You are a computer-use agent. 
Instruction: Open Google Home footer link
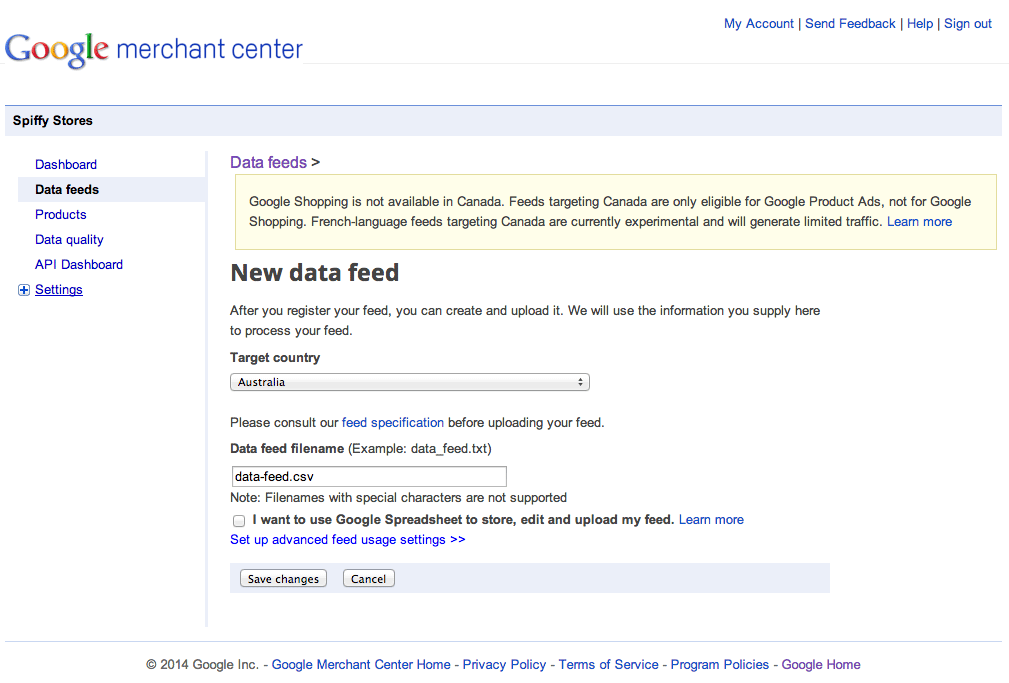click(x=820, y=665)
